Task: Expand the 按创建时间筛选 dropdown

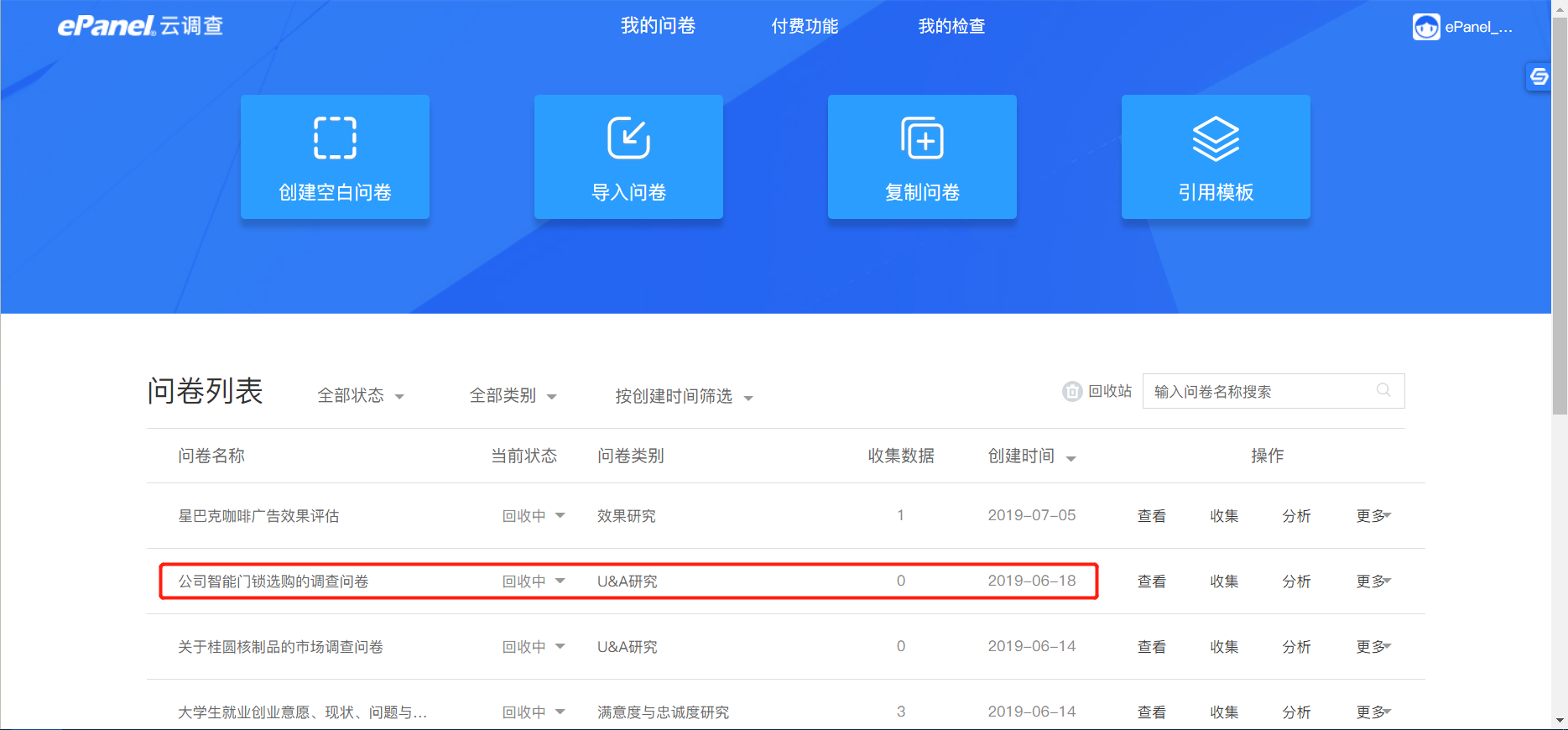Action: point(684,396)
